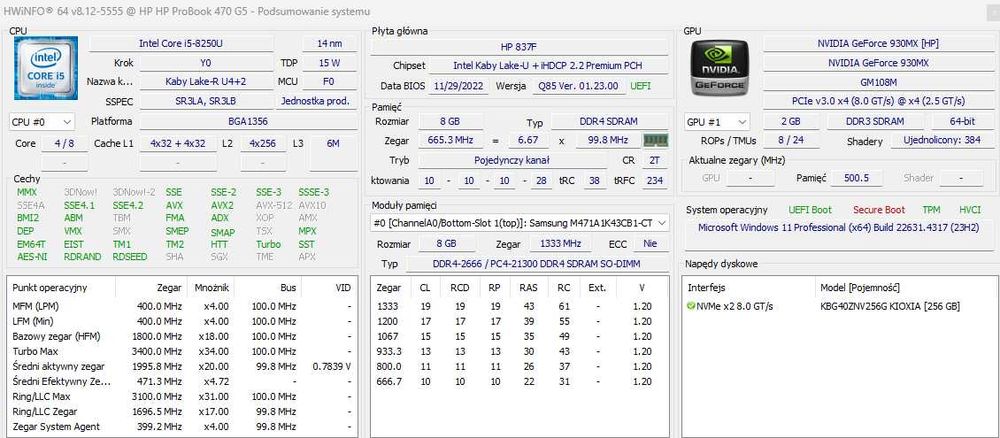Click the Intel Kaby Lake-U chipset field
The height and width of the screenshot is (438, 1000).
(x=547, y=66)
